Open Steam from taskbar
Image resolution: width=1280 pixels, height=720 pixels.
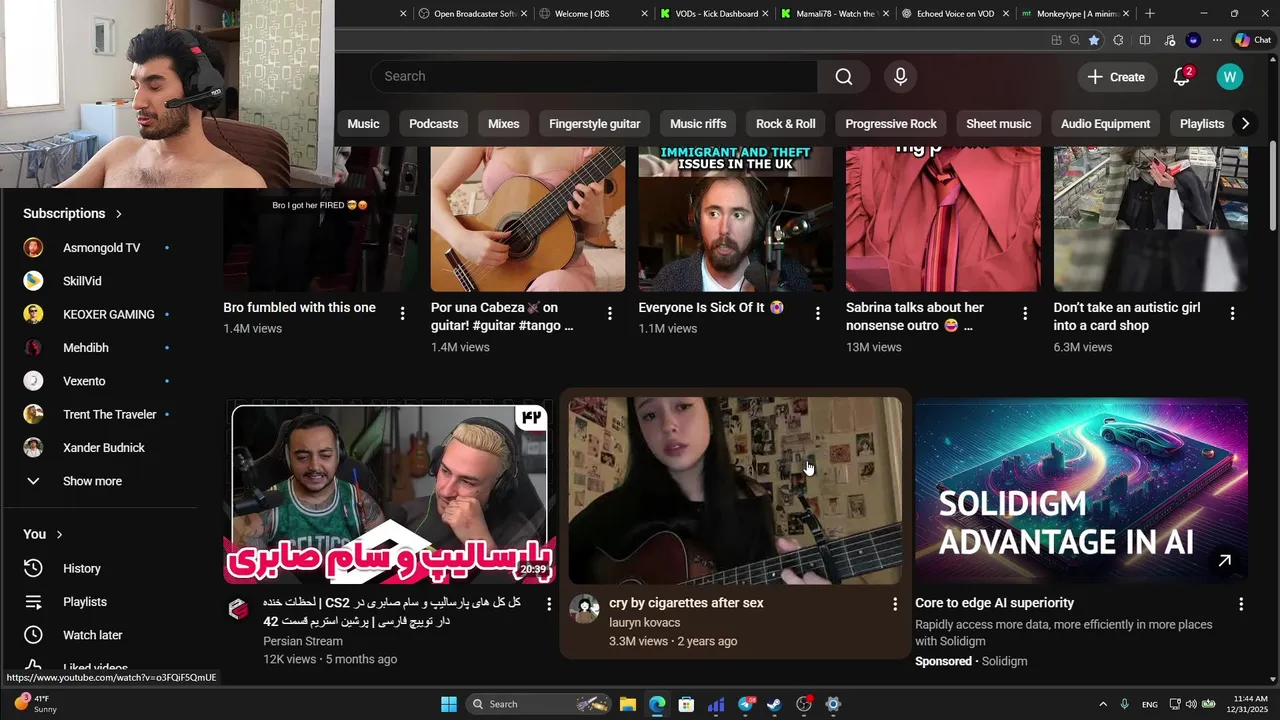pos(774,704)
